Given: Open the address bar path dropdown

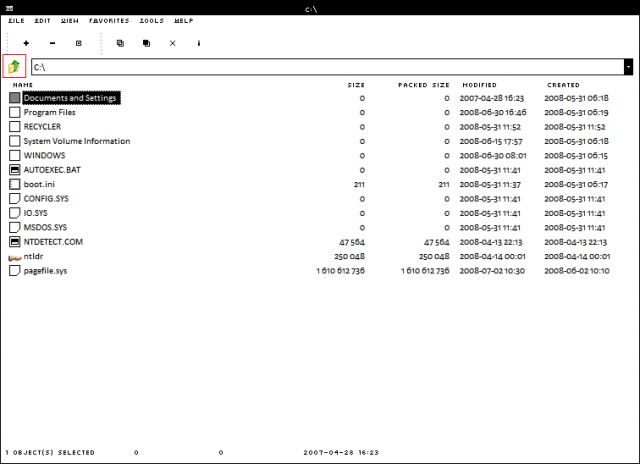Looking at the screenshot, I should pyautogui.click(x=628, y=67).
